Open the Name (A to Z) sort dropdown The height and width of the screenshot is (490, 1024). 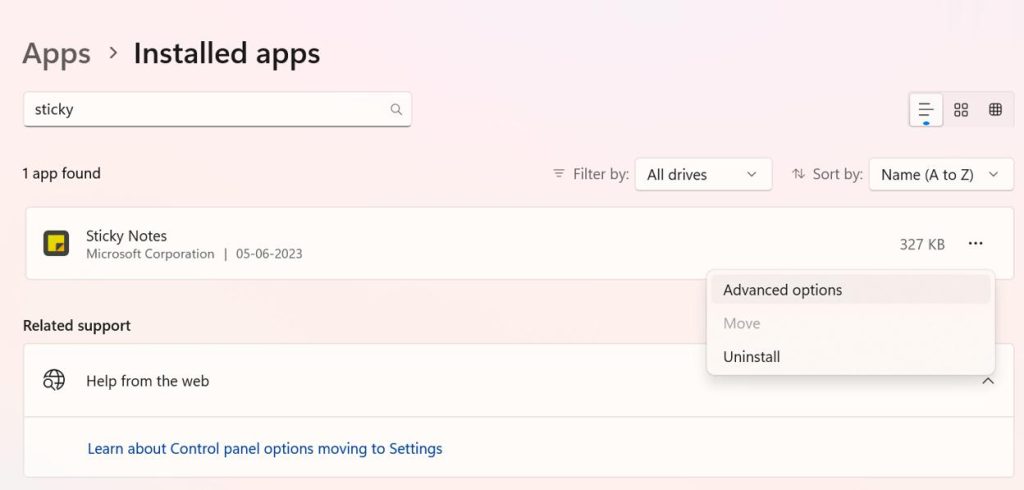tap(941, 174)
